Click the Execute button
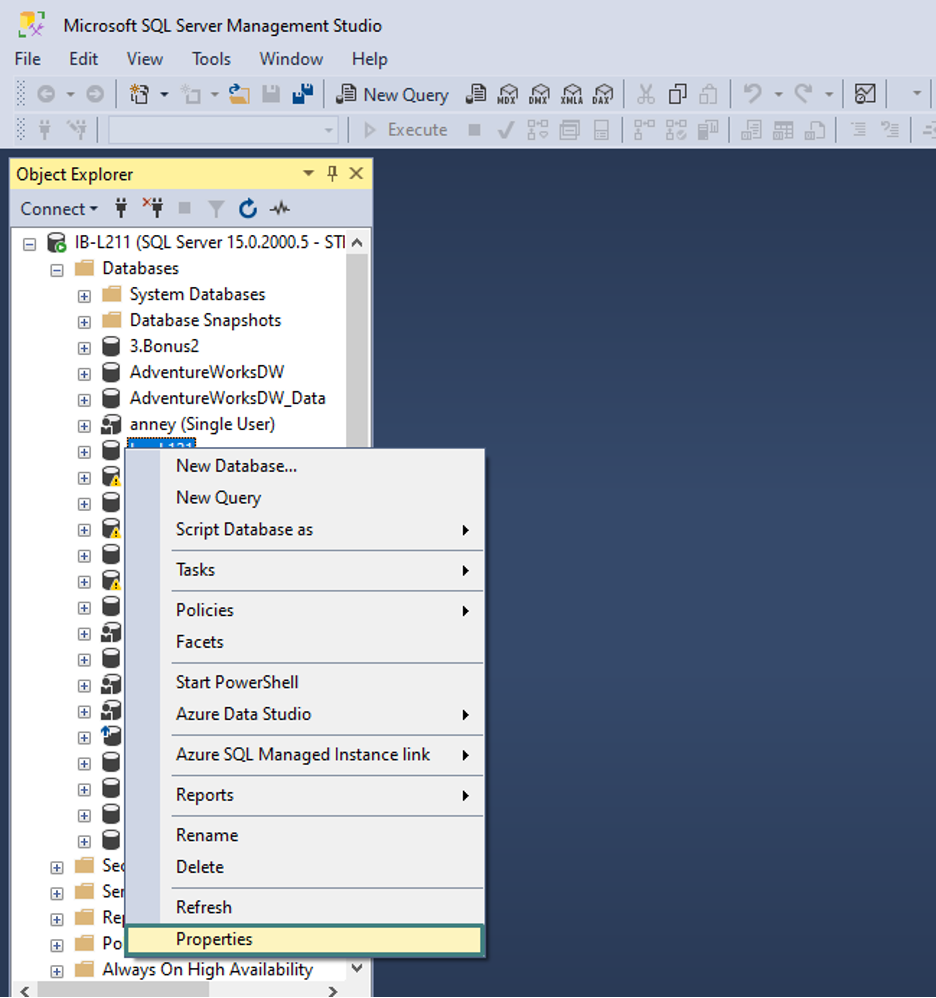This screenshot has width=936, height=998. (405, 130)
